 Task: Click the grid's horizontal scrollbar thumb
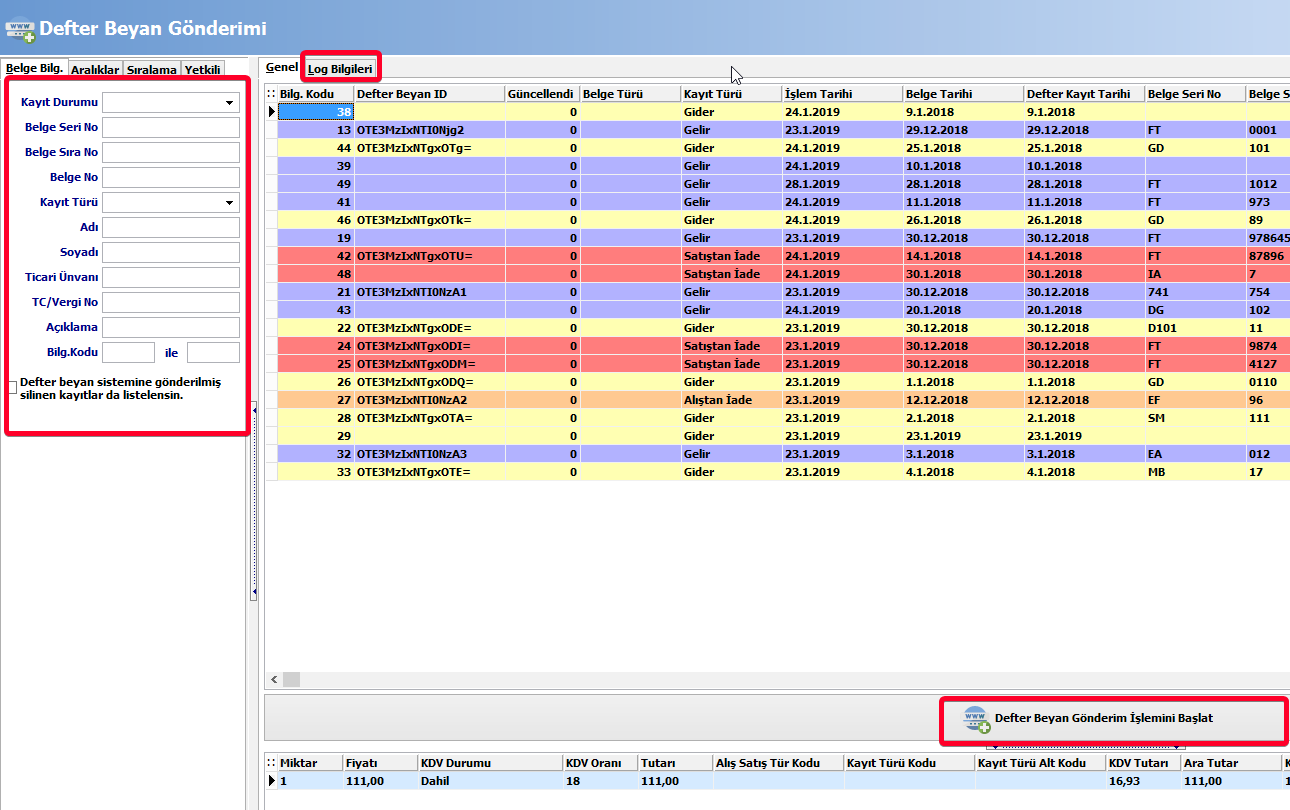pyautogui.click(x=291, y=679)
